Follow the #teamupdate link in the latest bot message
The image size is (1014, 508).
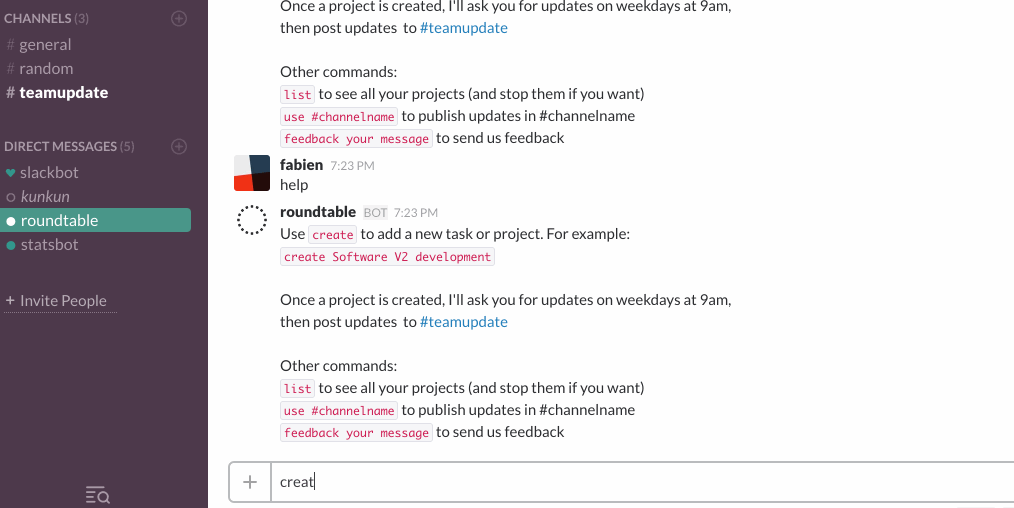tap(464, 322)
